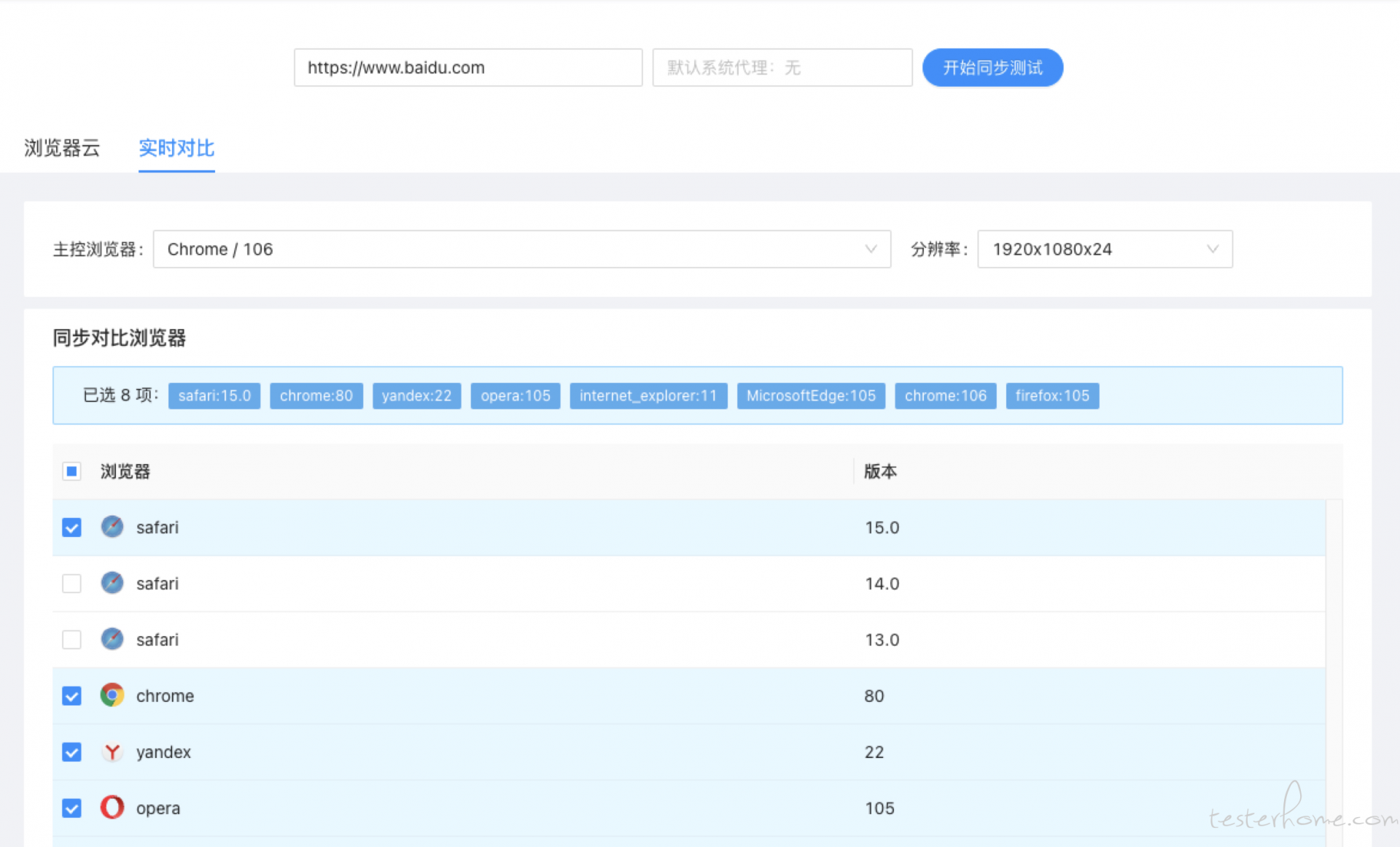This screenshot has height=847, width=1400.
Task: Click the chrome browser name text
Action: point(165,696)
